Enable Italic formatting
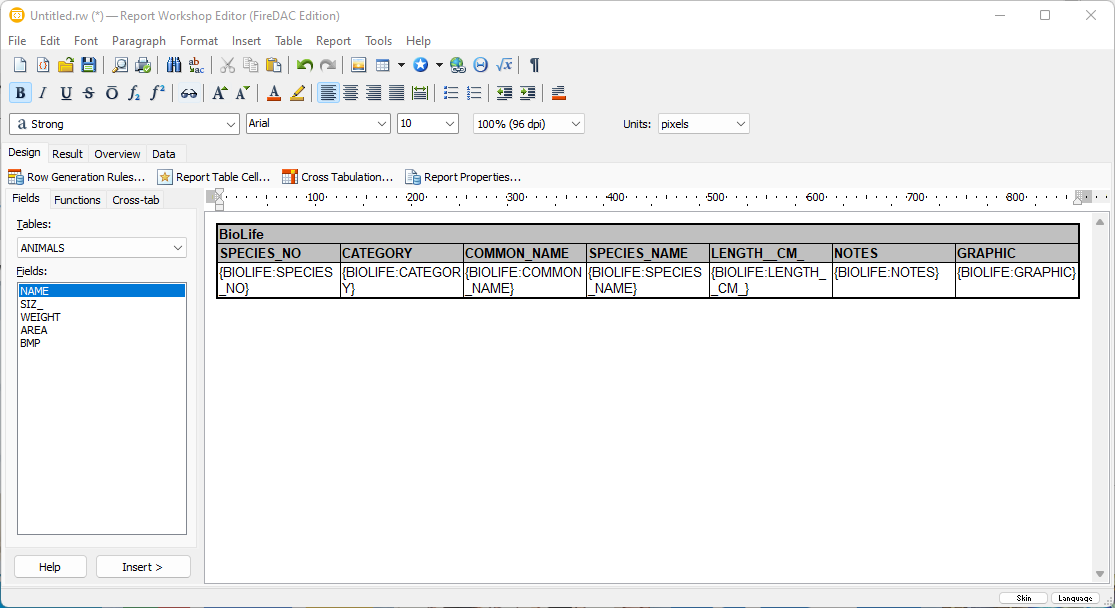This screenshot has height=608, width=1115. pos(43,92)
